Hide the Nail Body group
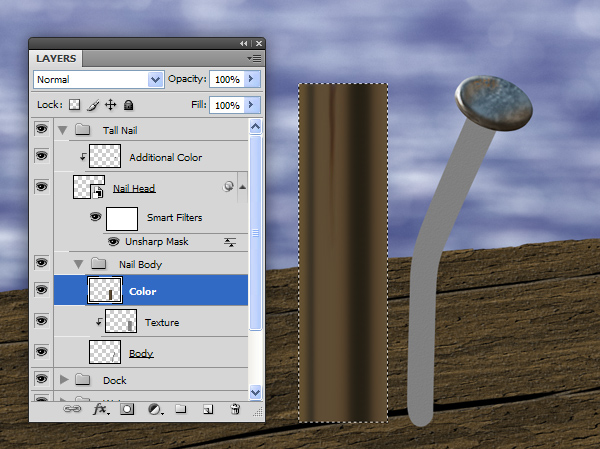The width and height of the screenshot is (600, 449). click(x=42, y=263)
